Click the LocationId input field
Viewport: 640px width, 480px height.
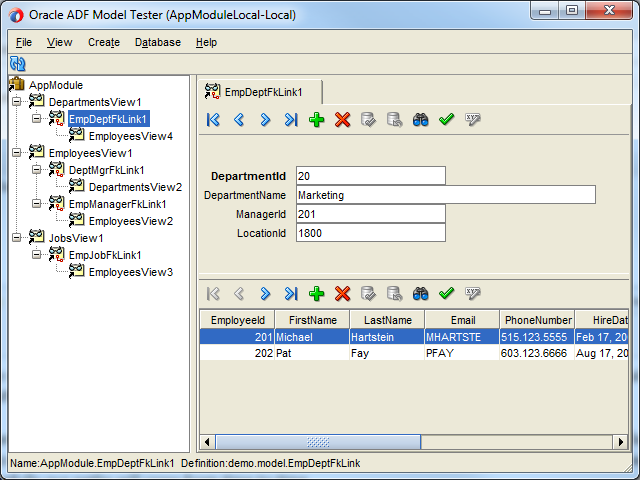pyautogui.click(x=371, y=233)
